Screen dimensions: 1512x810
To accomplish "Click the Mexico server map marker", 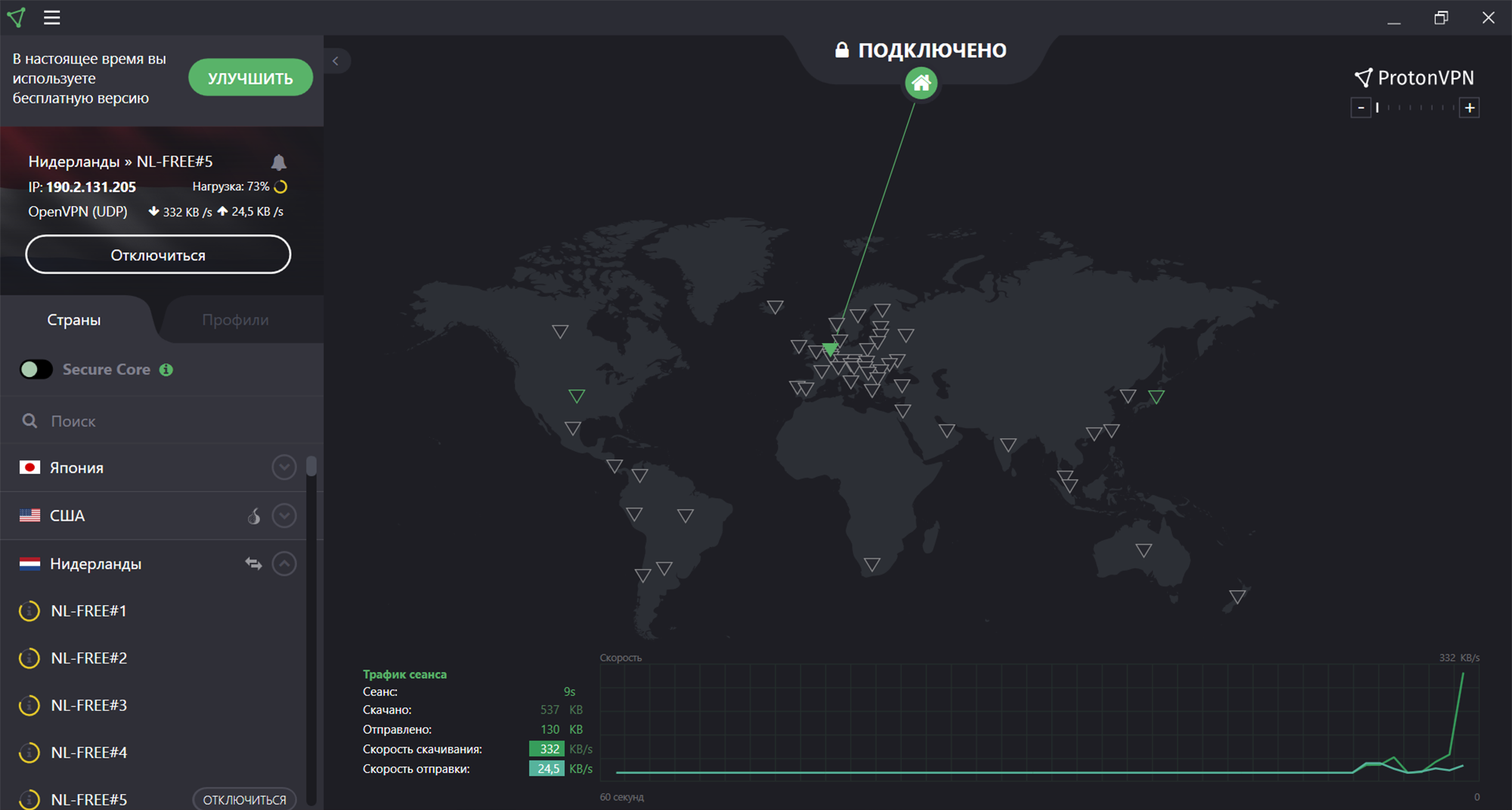I will [x=573, y=428].
